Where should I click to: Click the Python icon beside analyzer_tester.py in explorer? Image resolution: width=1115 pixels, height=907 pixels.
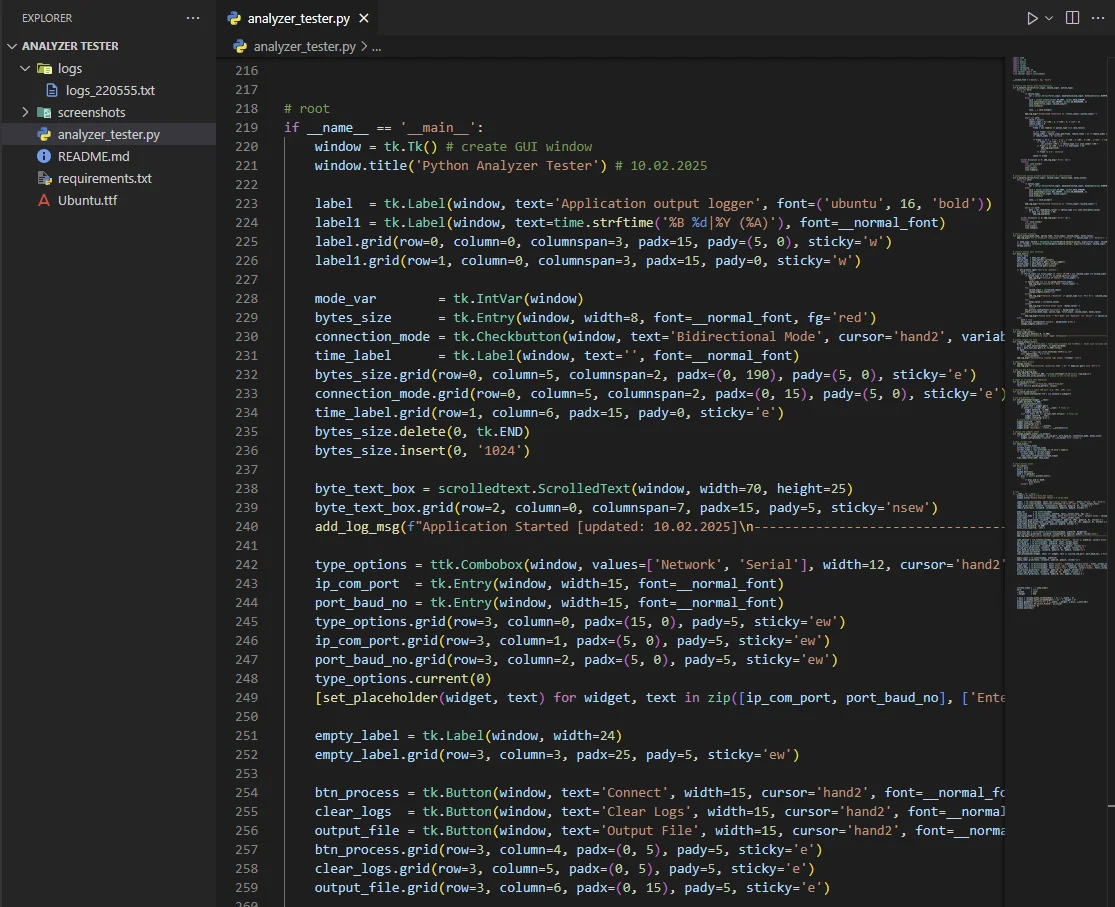coord(44,134)
